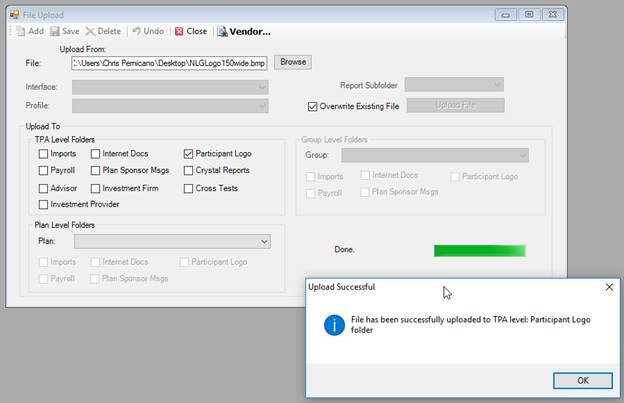Click the Delete toolbar icon
This screenshot has width=624, height=403.
91,31
